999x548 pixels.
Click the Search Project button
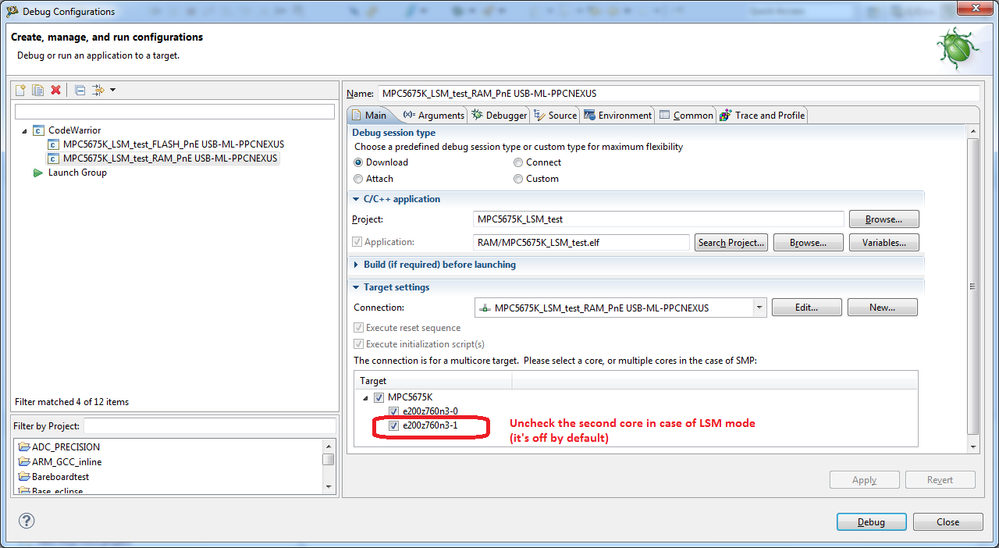[731, 243]
